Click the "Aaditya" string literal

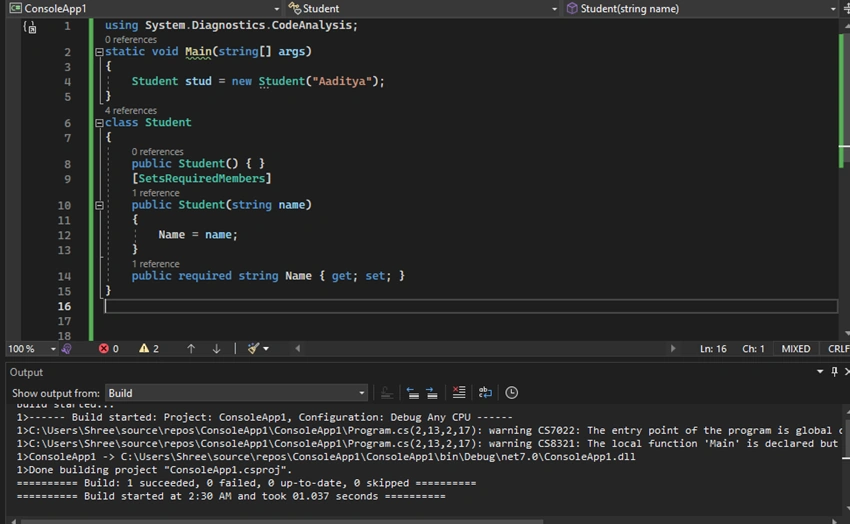(342, 81)
